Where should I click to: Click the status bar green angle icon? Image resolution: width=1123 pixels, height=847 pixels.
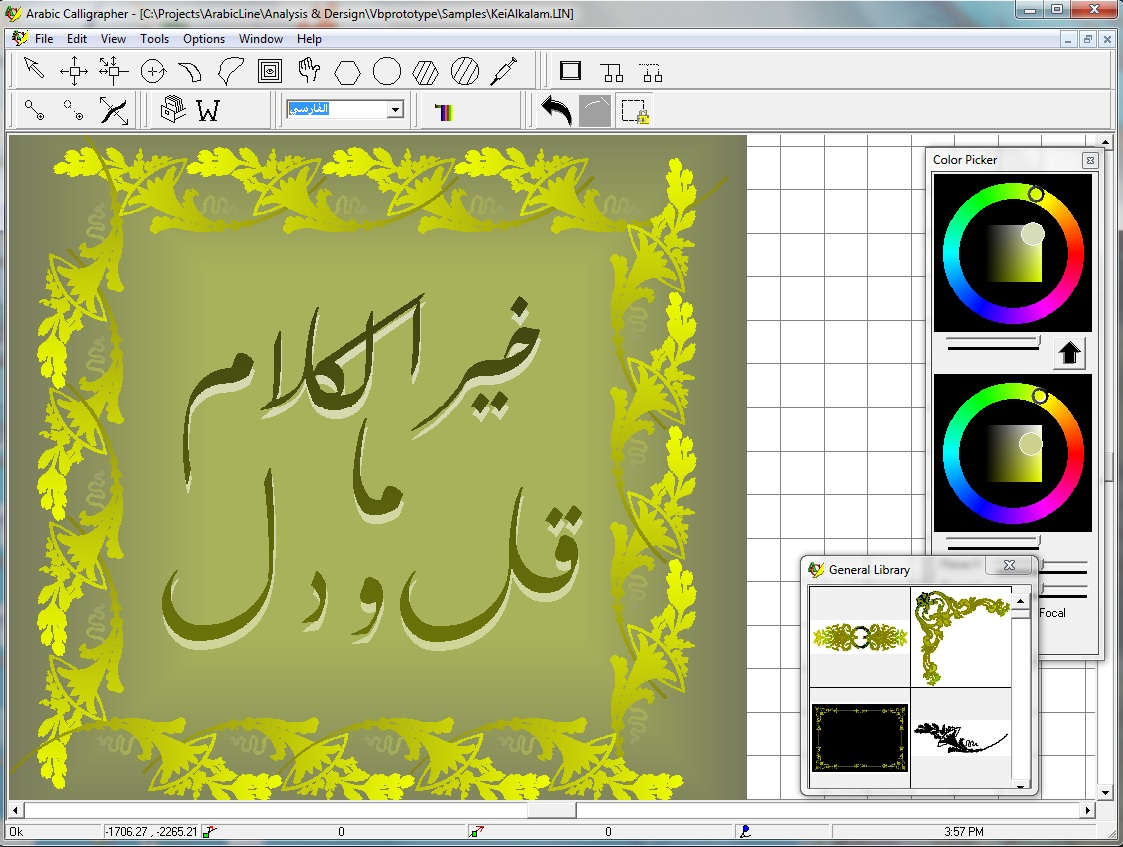(209, 831)
